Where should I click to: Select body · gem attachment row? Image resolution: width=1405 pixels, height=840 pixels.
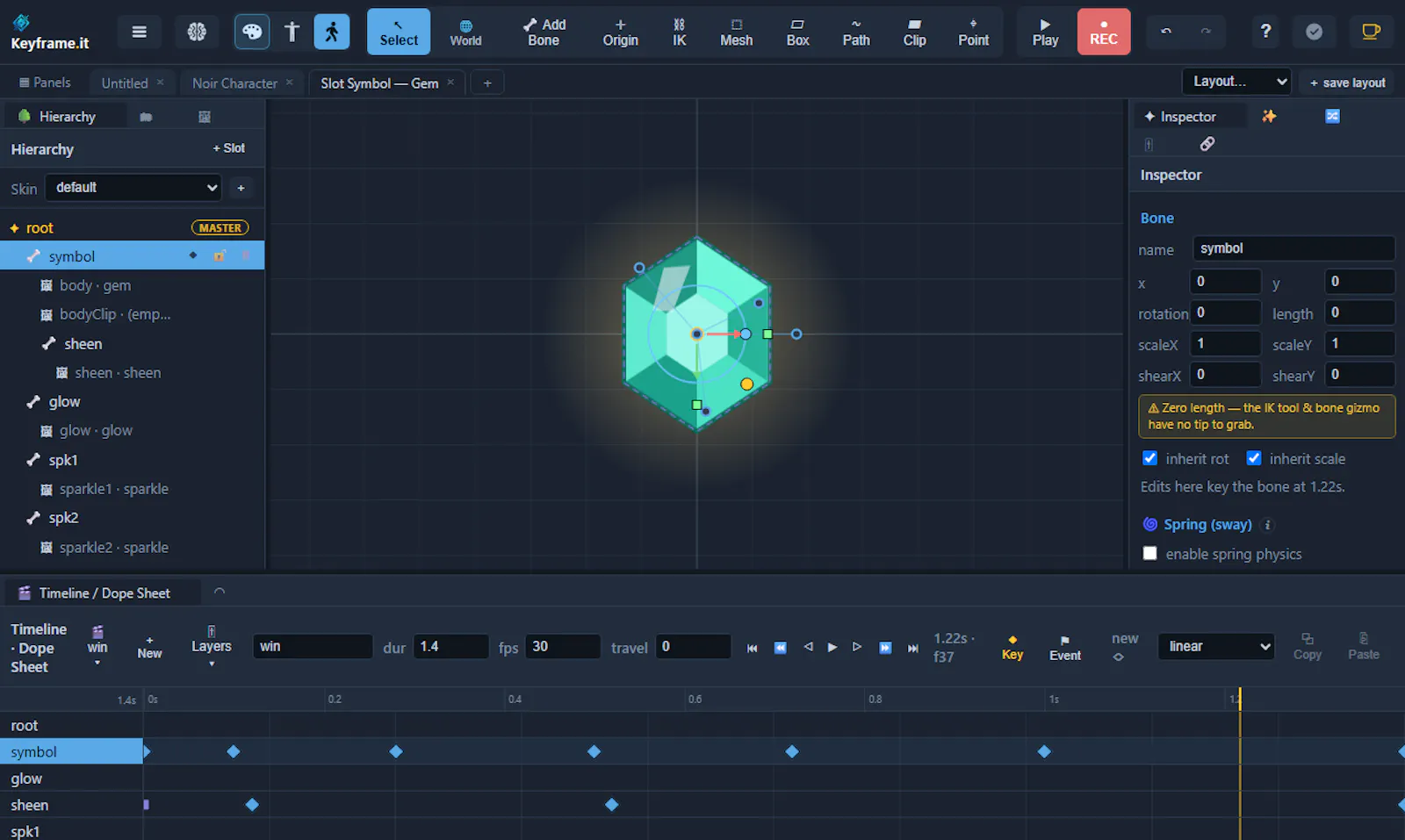click(x=132, y=285)
